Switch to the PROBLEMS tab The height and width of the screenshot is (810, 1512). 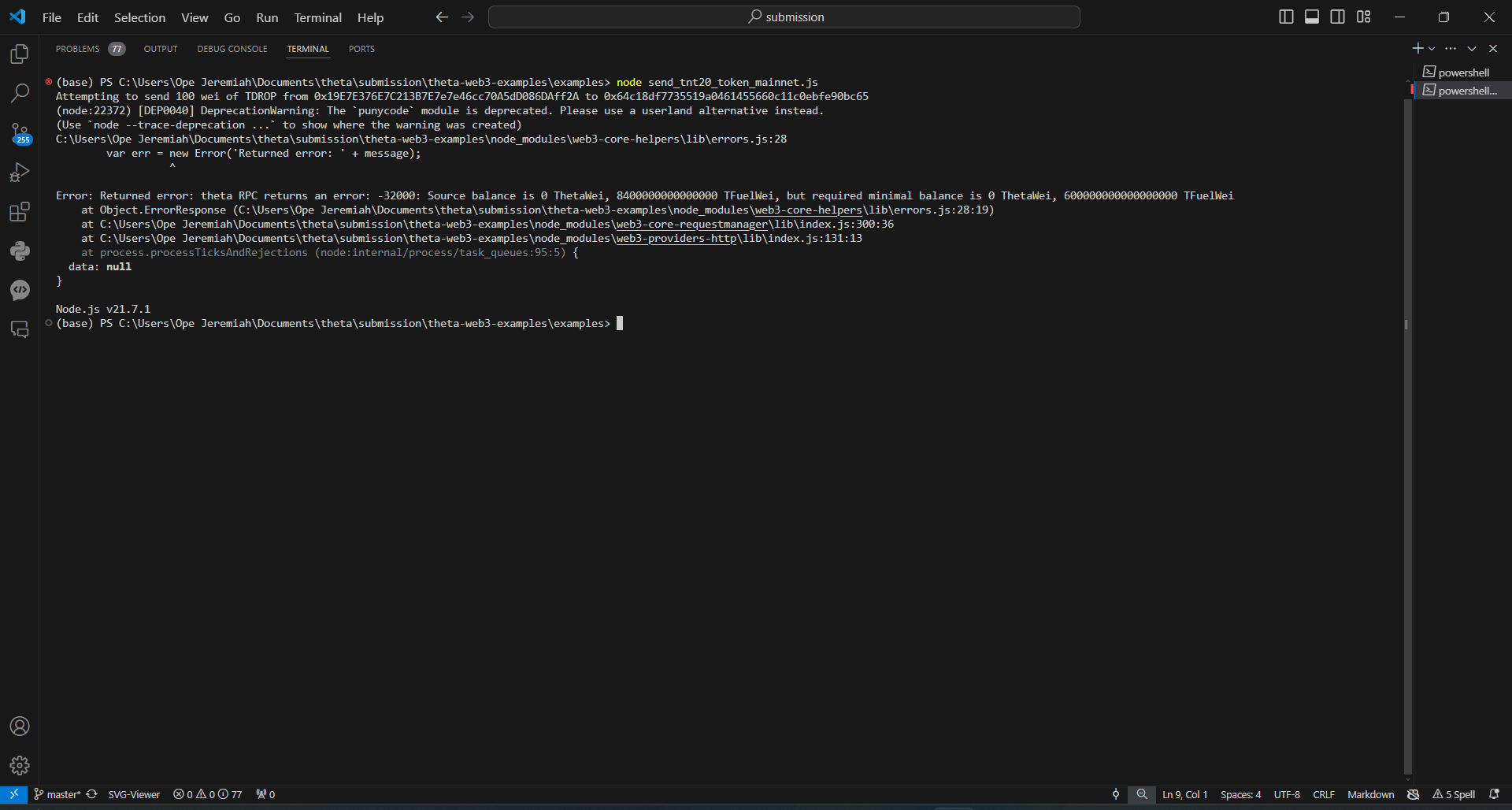[x=77, y=49]
